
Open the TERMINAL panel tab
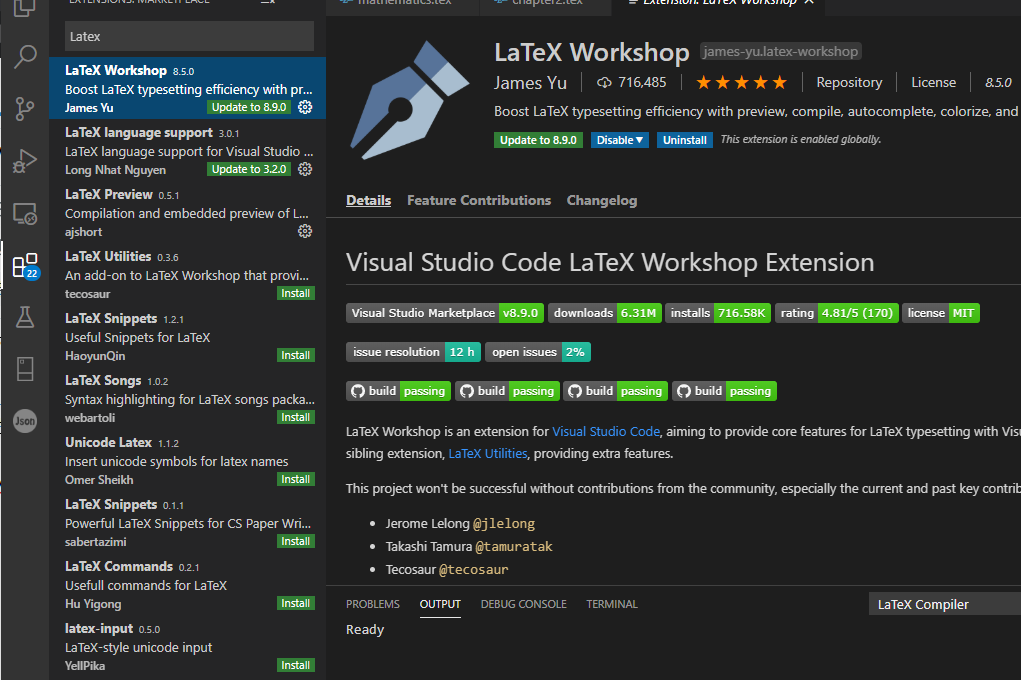(x=612, y=604)
